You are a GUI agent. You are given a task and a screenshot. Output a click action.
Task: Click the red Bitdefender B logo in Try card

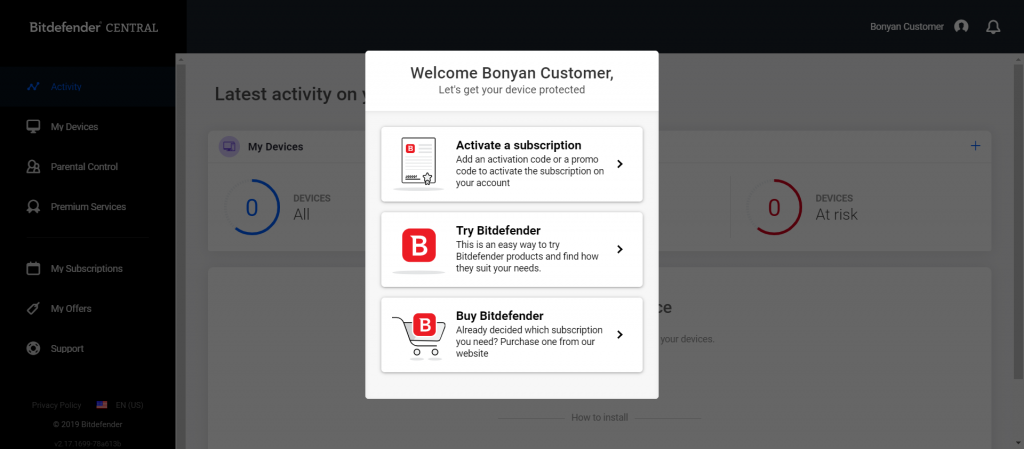[419, 246]
